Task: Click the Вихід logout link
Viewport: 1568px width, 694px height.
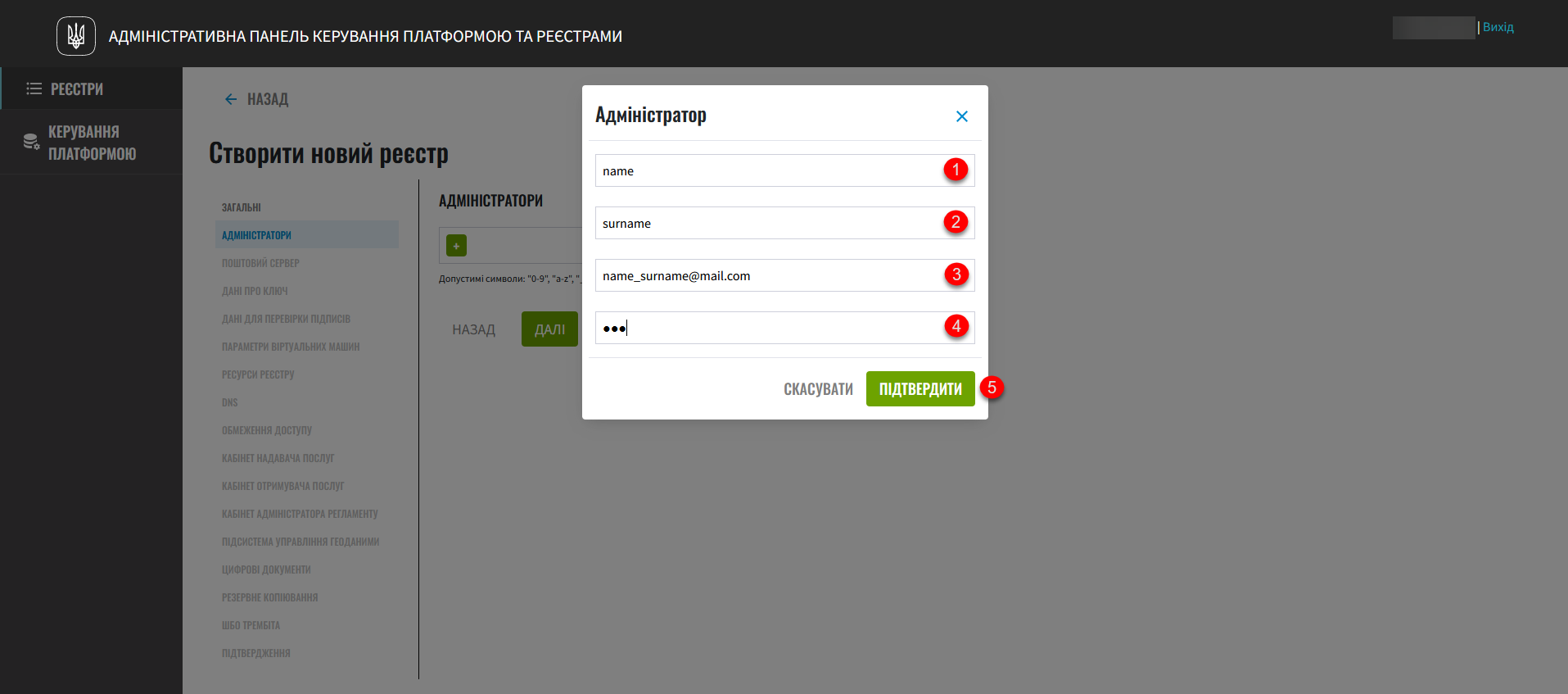Action: pyautogui.click(x=1498, y=27)
